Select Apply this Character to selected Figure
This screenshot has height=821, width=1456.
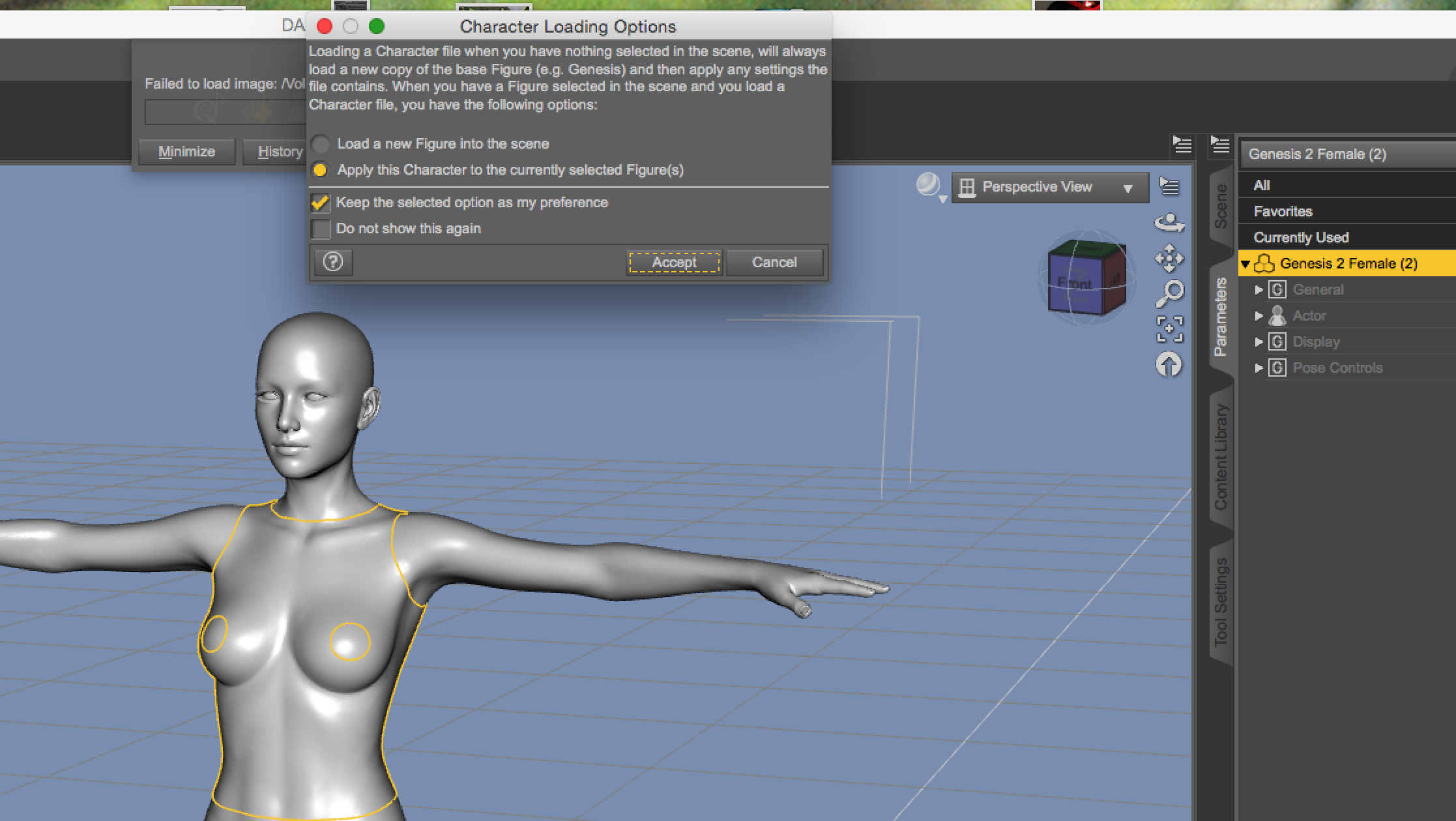coord(320,170)
